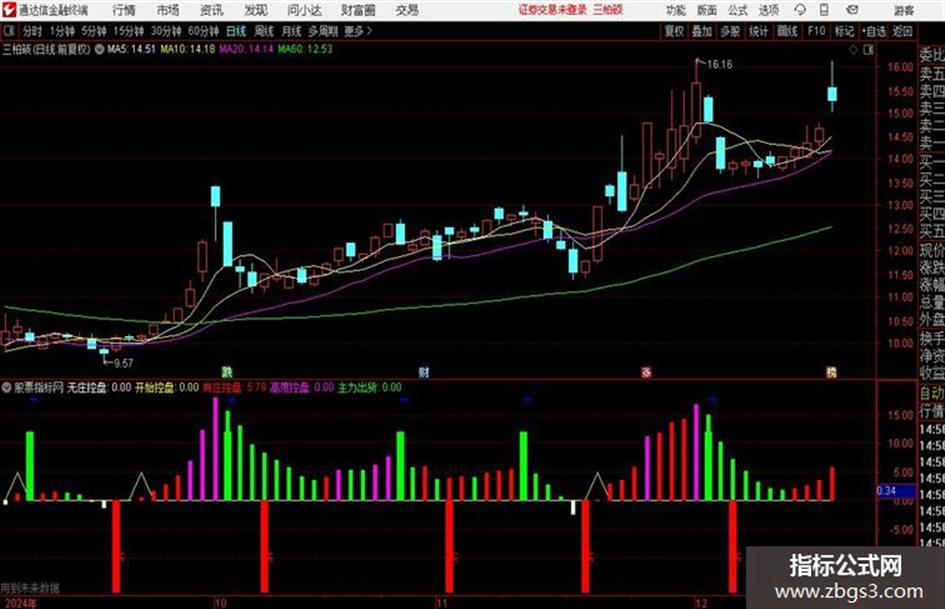Open the 股票指标网 indicator dropdown icon
This screenshot has width=945, height=609.
[x=7, y=387]
